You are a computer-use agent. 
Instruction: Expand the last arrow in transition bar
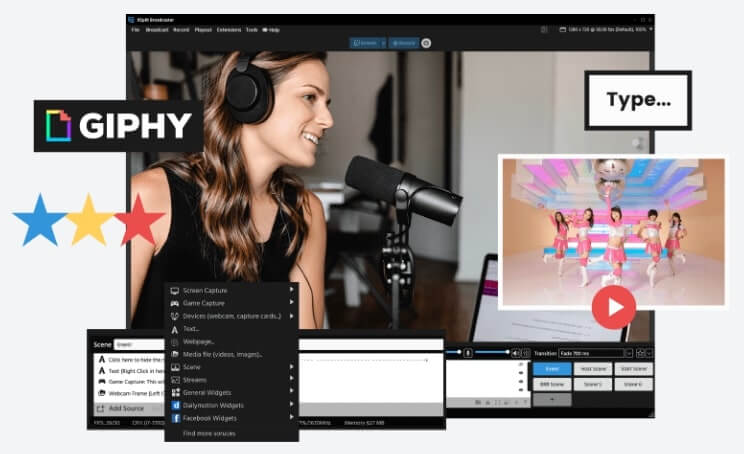click(649, 353)
